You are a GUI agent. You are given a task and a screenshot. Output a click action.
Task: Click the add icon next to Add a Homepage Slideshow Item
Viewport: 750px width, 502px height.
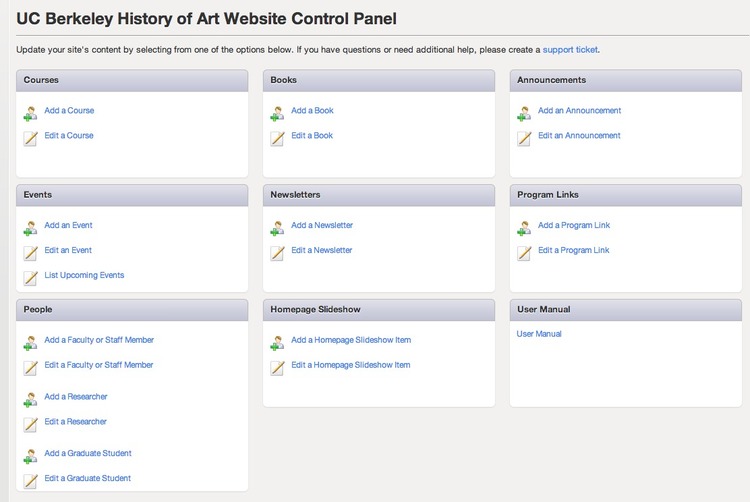[277, 343]
